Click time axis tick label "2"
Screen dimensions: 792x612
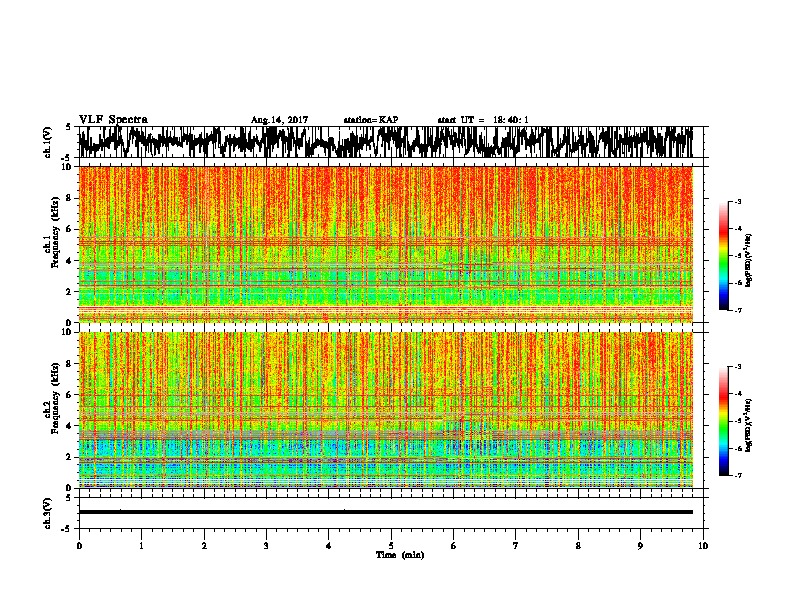point(204,546)
